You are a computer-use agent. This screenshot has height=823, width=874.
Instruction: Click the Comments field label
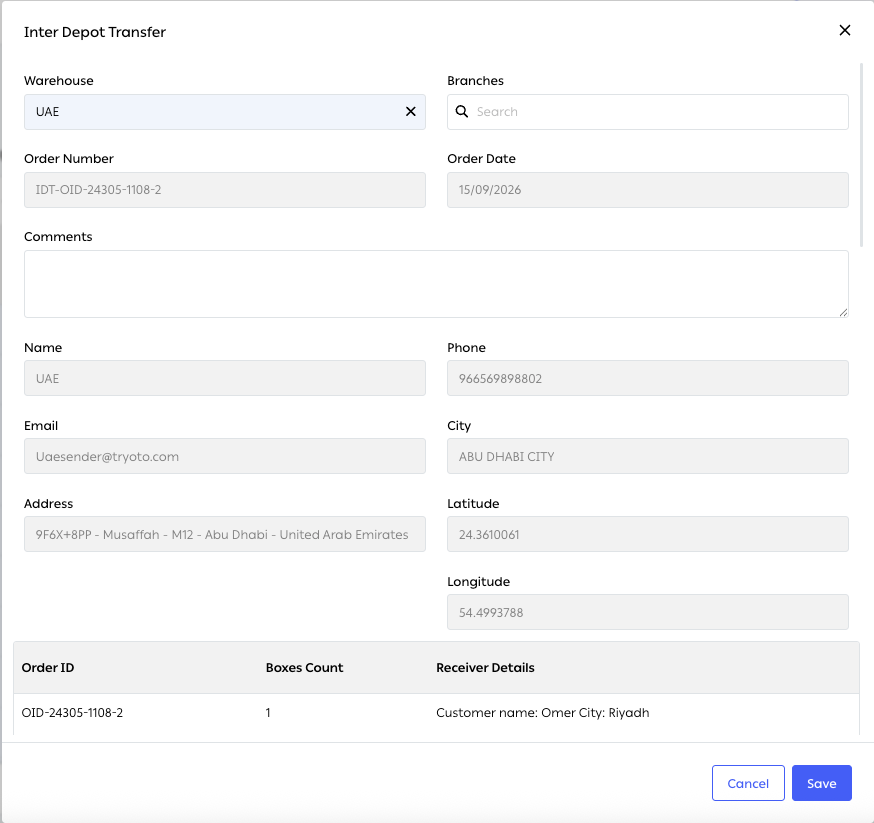(x=58, y=237)
